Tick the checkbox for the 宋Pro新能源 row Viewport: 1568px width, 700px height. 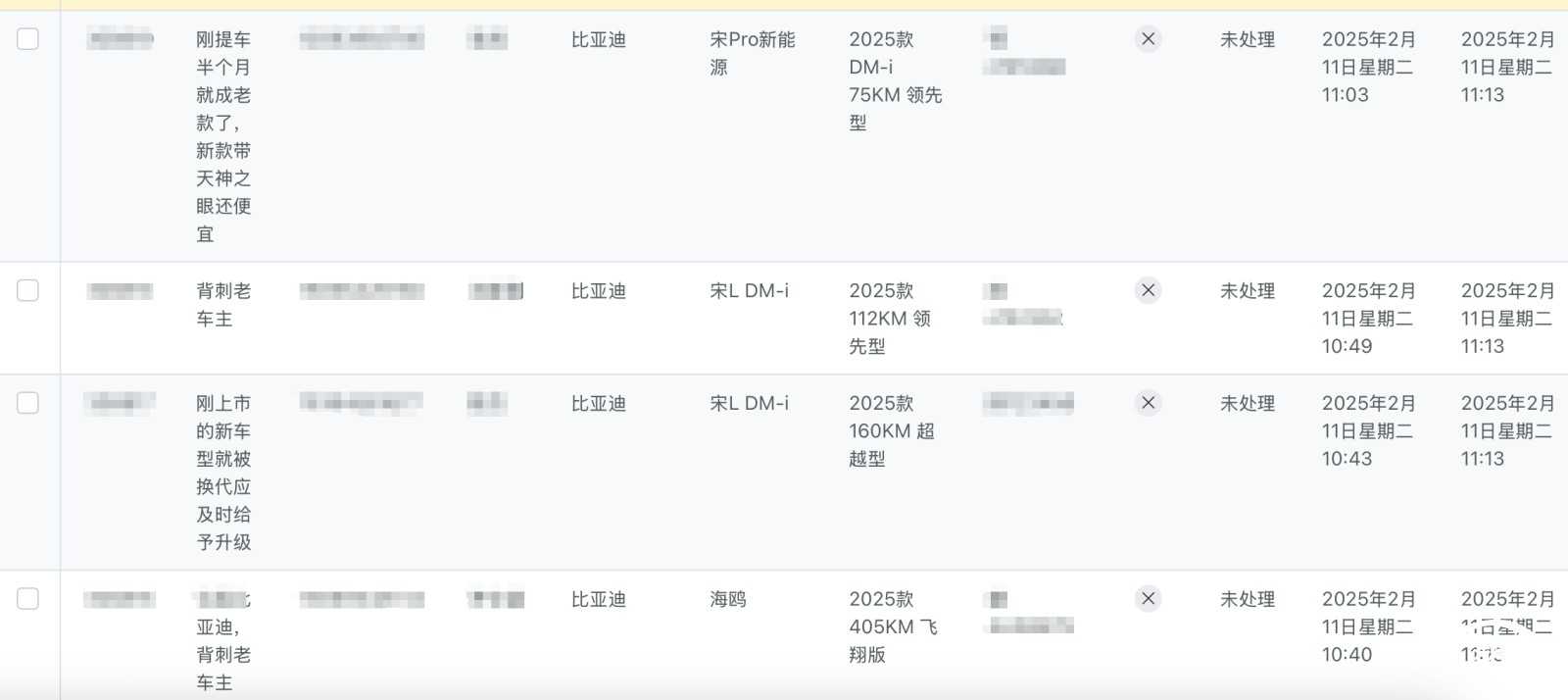pos(28,39)
